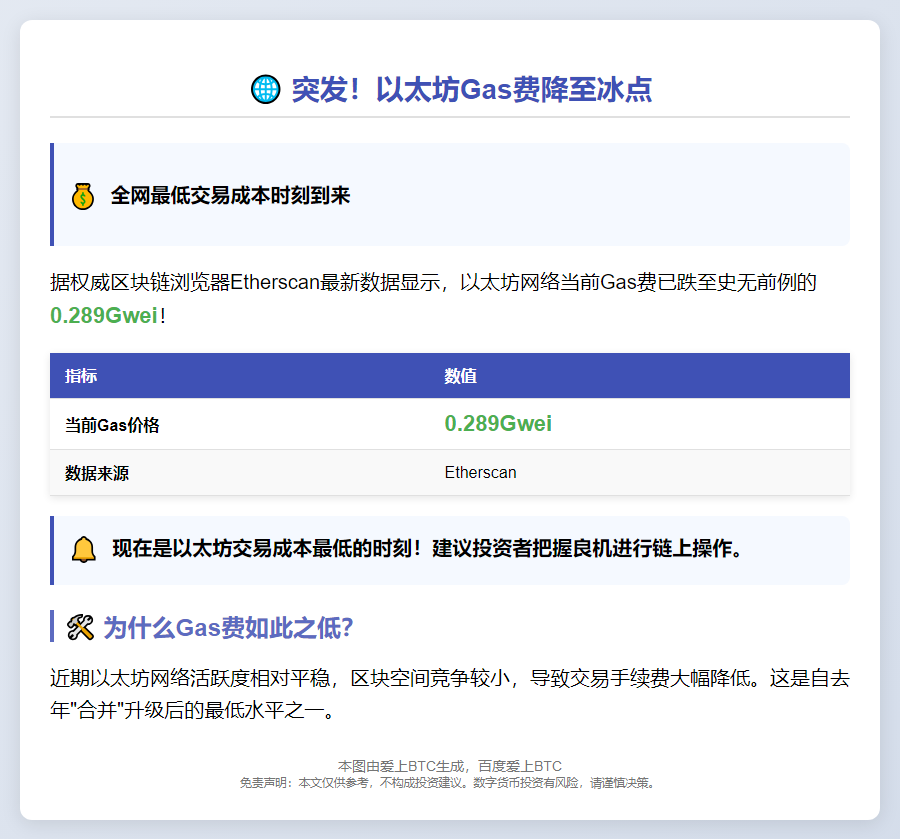The height and width of the screenshot is (839, 900).
Task: Click the advice text '现在是以太坊交易成本最低的时刻'
Action: (x=261, y=549)
